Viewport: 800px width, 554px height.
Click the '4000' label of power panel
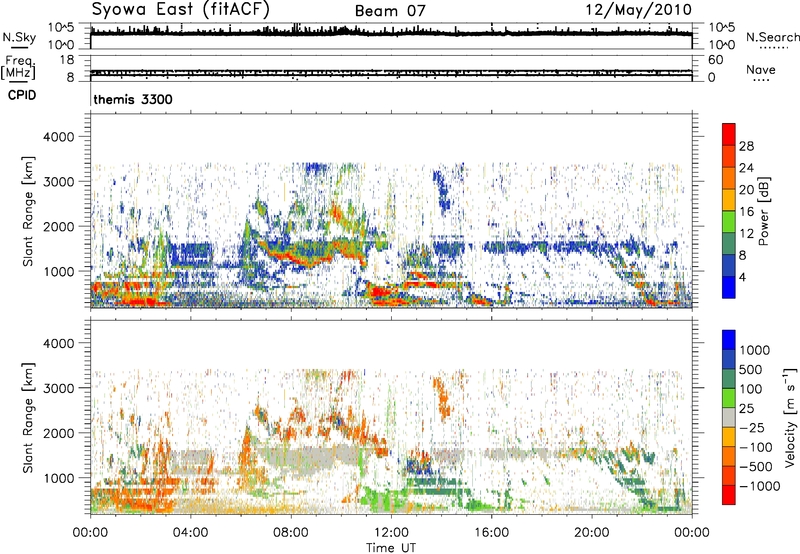coord(58,137)
